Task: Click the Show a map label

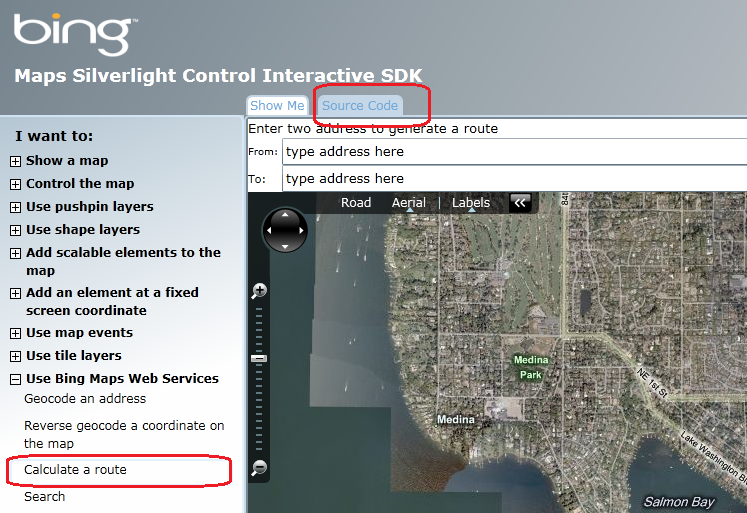Action: tap(67, 161)
